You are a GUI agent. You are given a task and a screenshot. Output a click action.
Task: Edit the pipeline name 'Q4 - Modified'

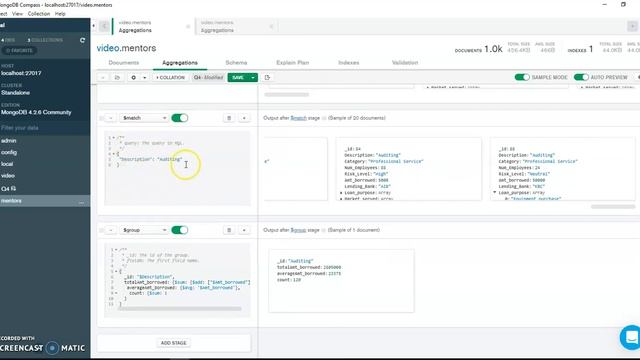[x=208, y=77]
